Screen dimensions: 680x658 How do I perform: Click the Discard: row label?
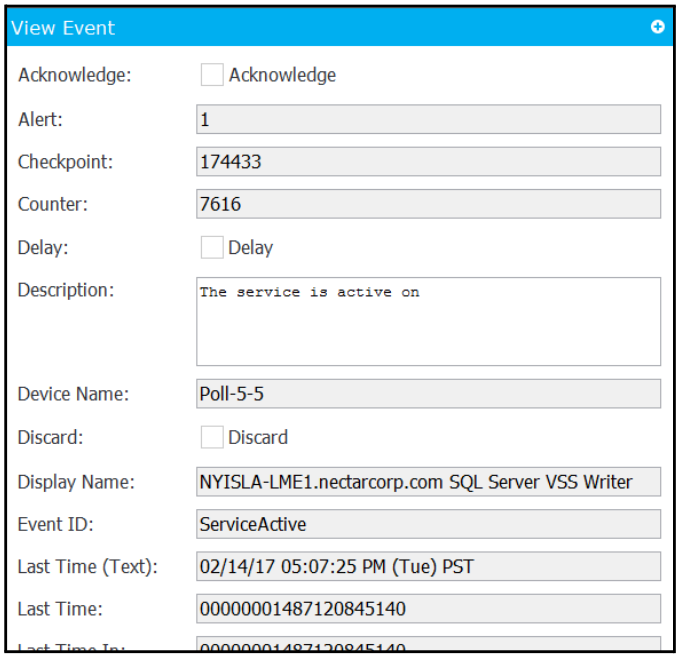pyautogui.click(x=50, y=437)
